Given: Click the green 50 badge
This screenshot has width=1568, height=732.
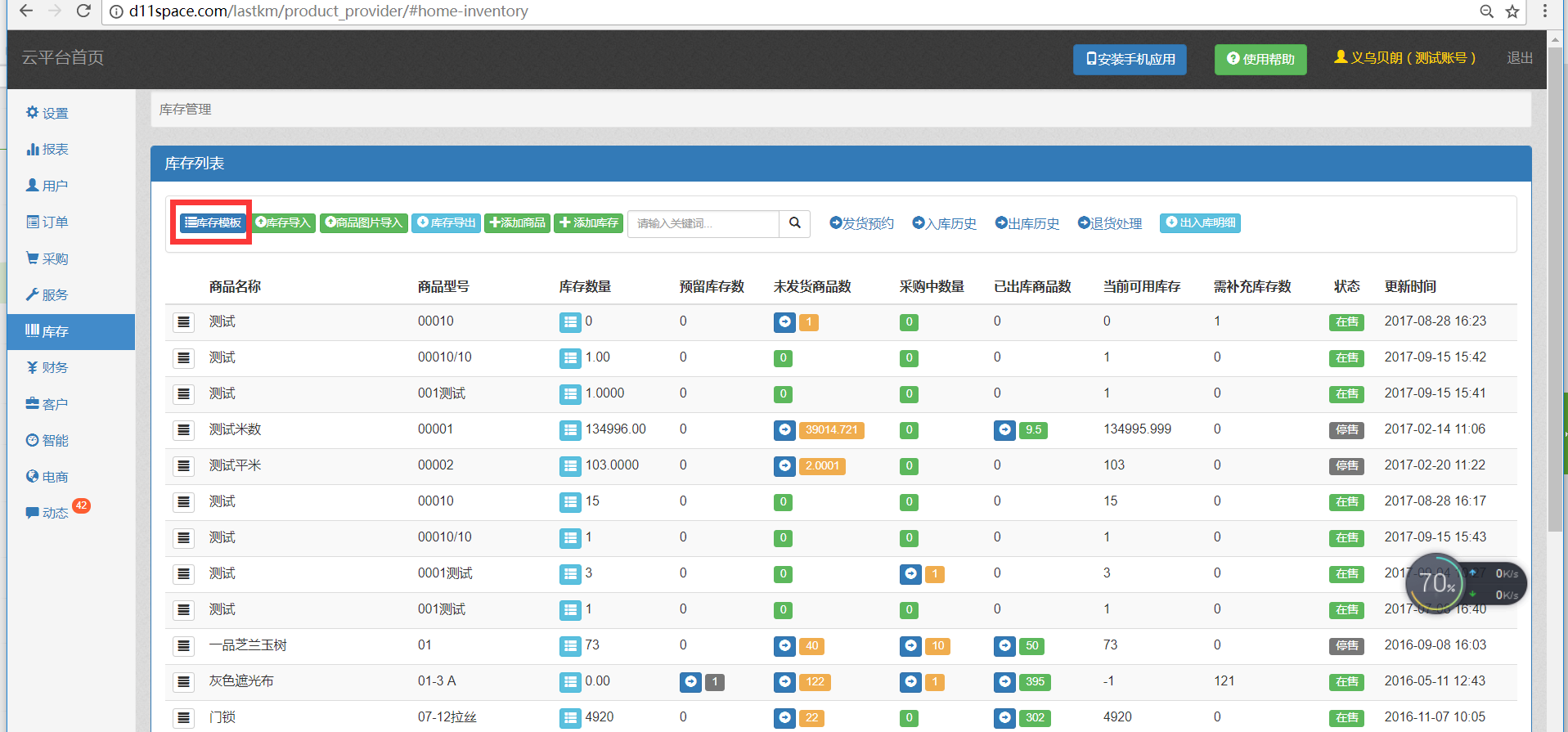Looking at the screenshot, I should click(x=1032, y=646).
